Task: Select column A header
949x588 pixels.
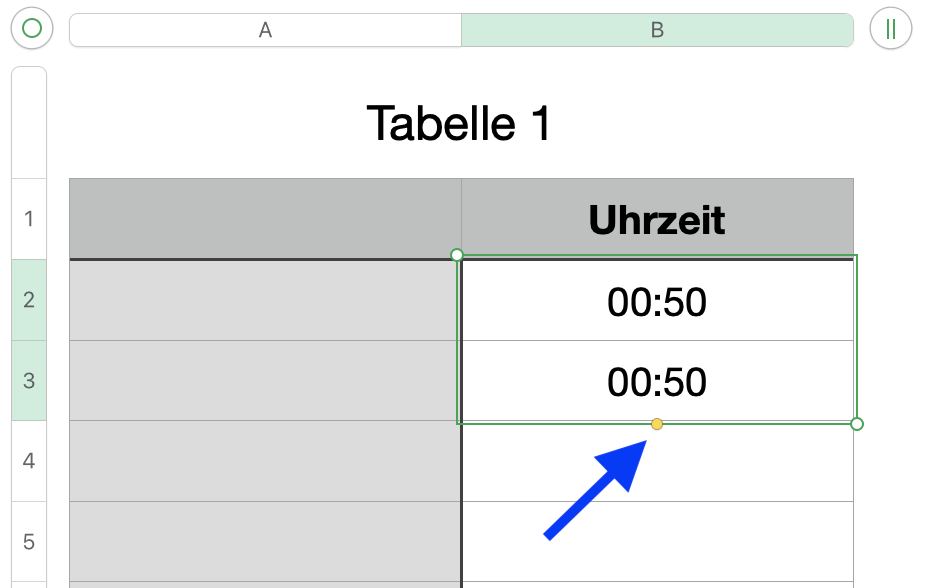Action: (265, 30)
